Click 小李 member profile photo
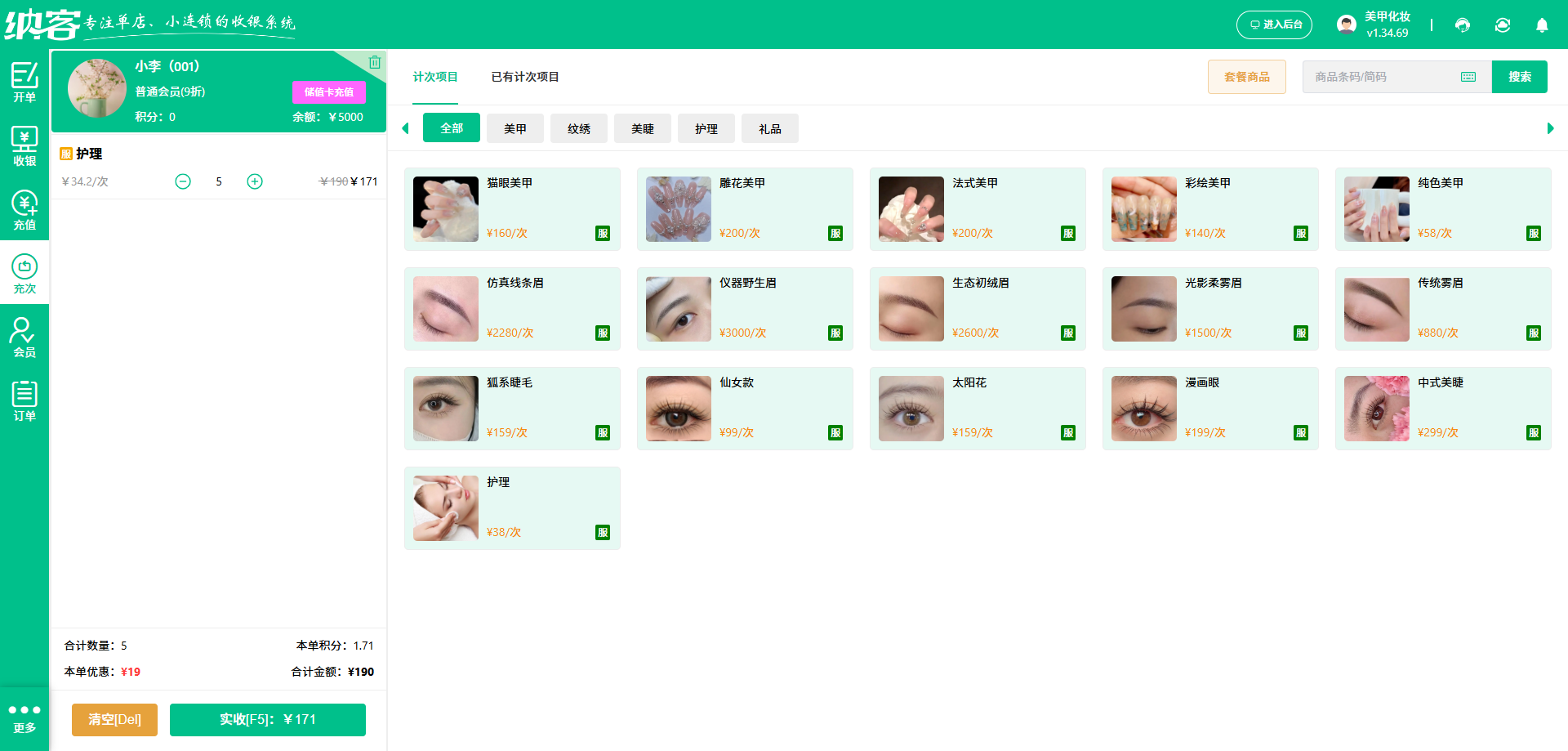This screenshot has height=751, width=1568. (x=97, y=88)
